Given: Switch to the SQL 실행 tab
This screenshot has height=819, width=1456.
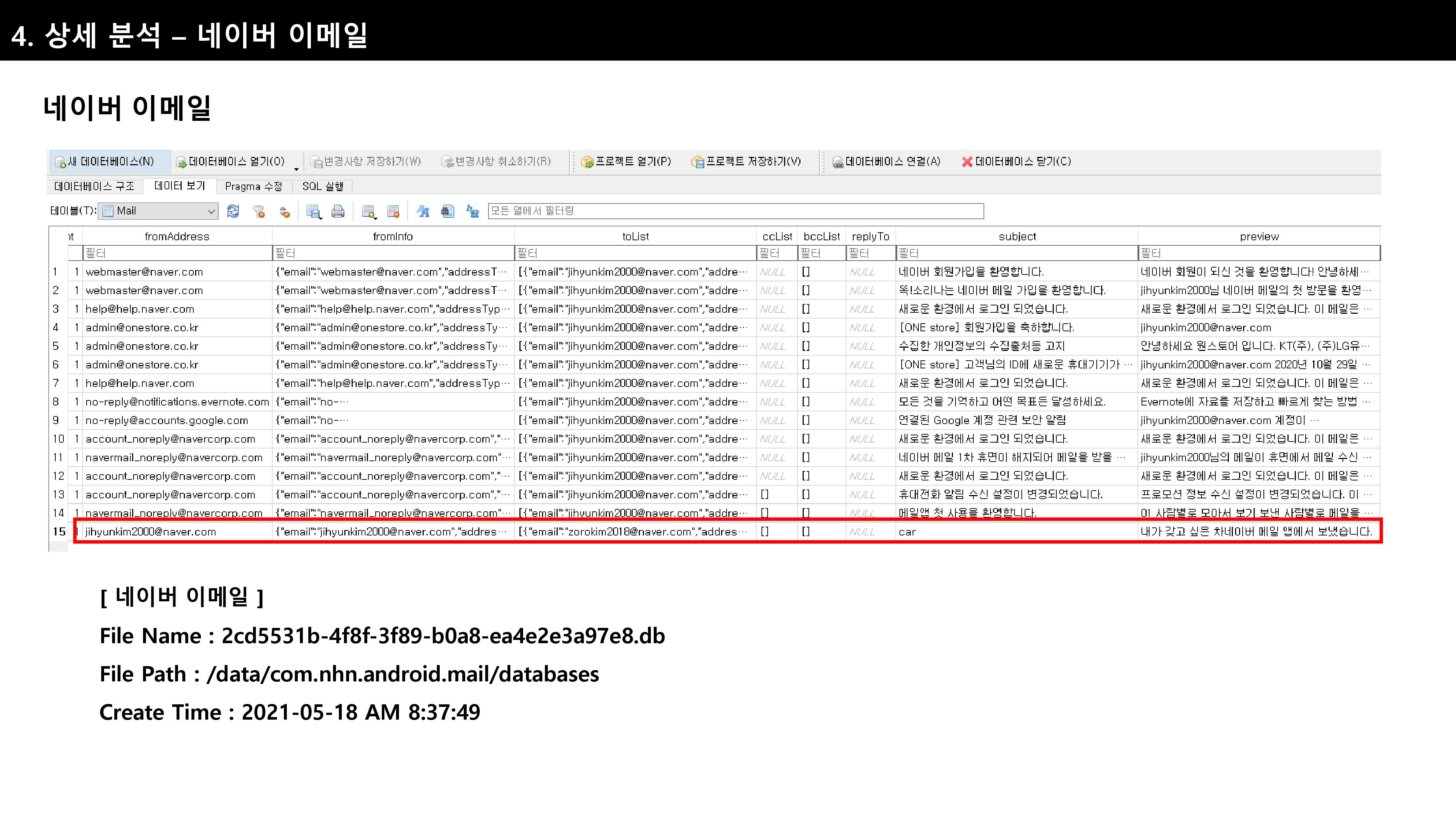Looking at the screenshot, I should pos(323,186).
